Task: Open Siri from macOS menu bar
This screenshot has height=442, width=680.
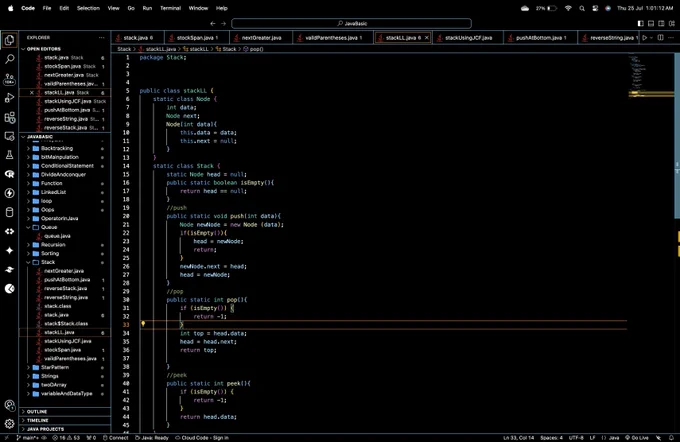Action: click(x=608, y=8)
